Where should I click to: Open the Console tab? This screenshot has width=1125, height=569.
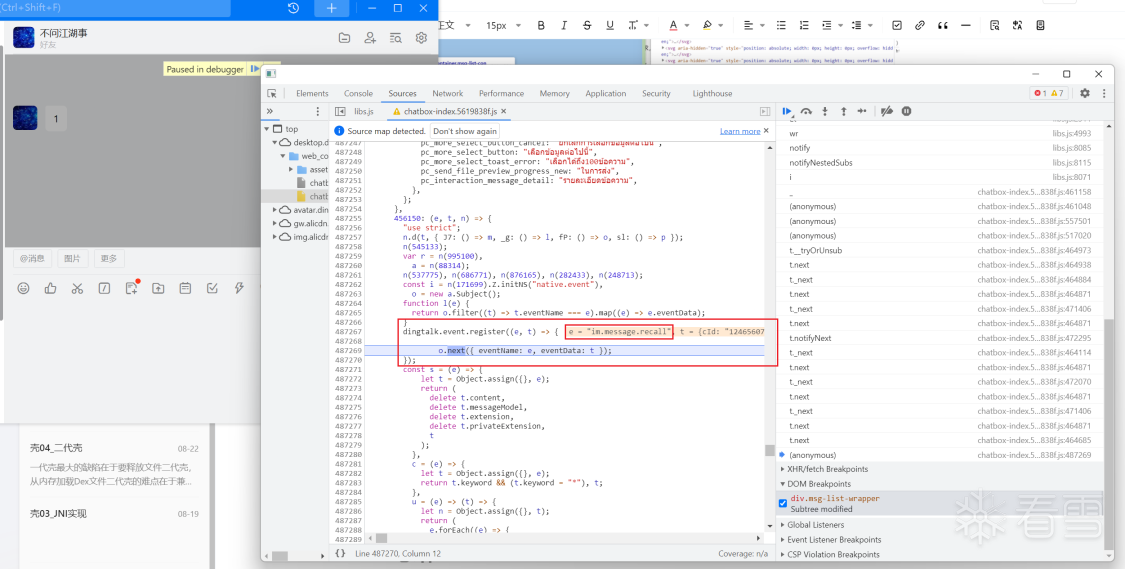click(x=358, y=93)
